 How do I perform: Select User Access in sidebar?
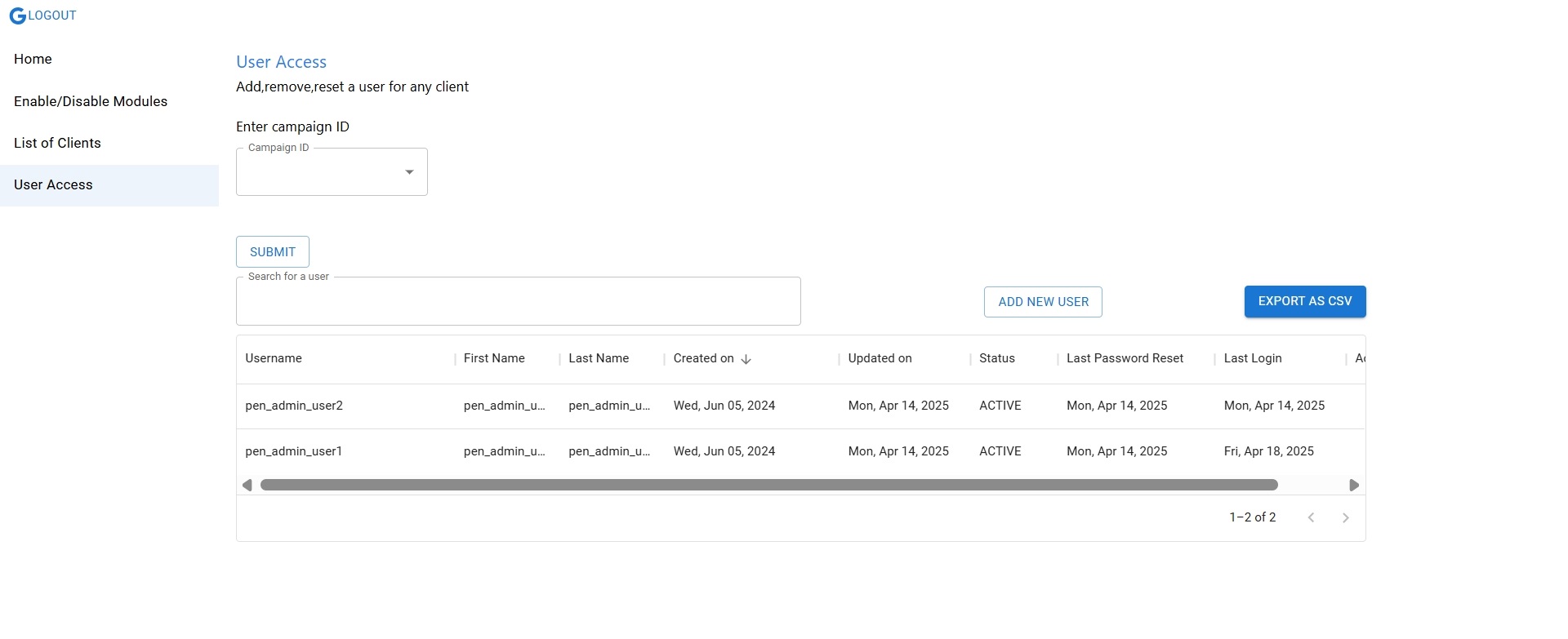(53, 185)
